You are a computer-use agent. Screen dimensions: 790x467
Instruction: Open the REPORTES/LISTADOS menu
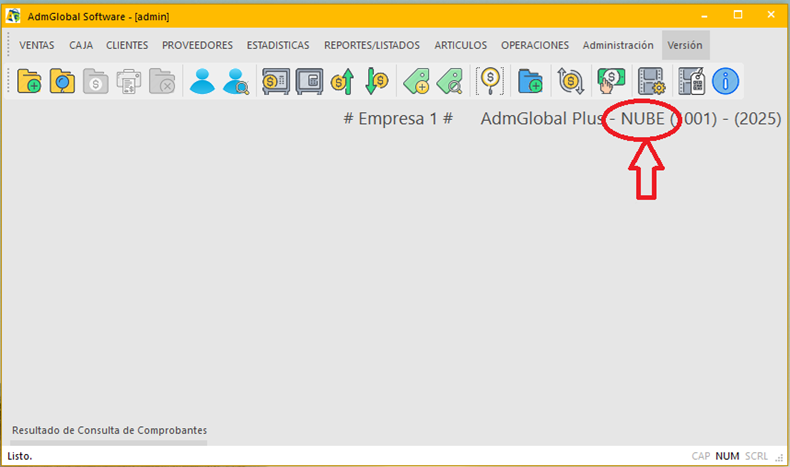pos(372,45)
